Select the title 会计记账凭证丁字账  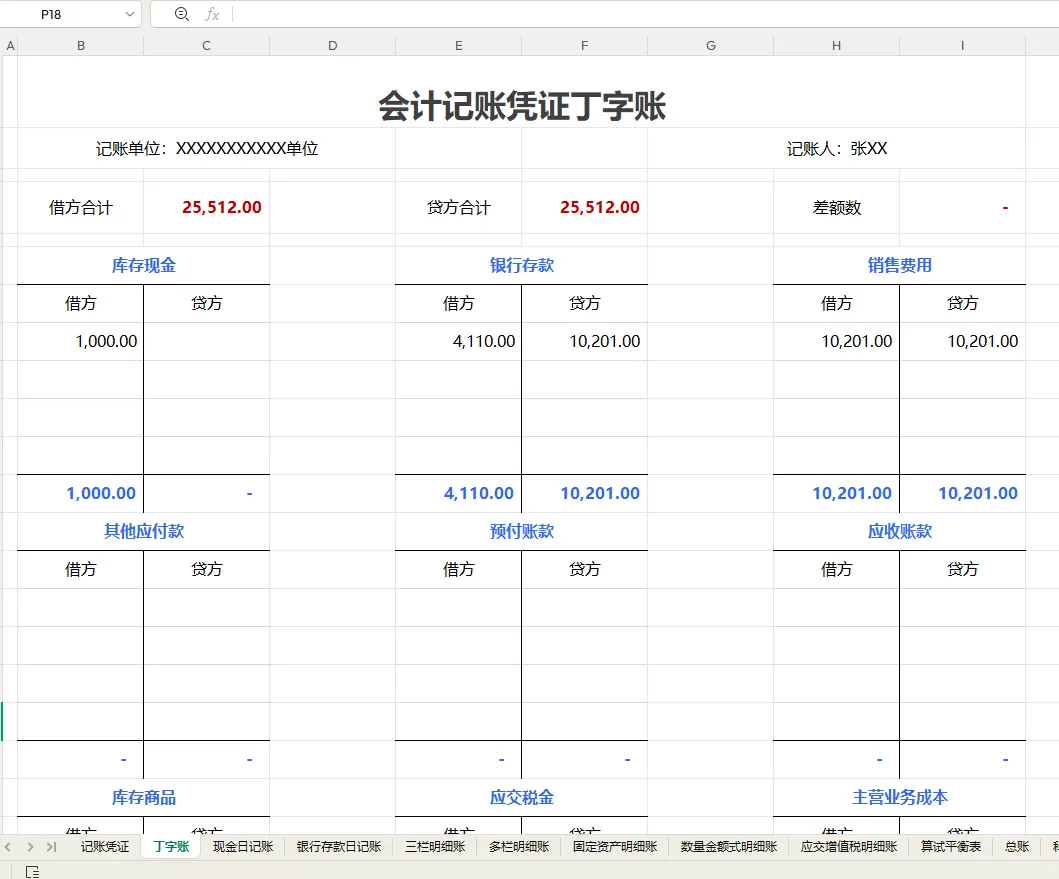pyautogui.click(x=521, y=106)
